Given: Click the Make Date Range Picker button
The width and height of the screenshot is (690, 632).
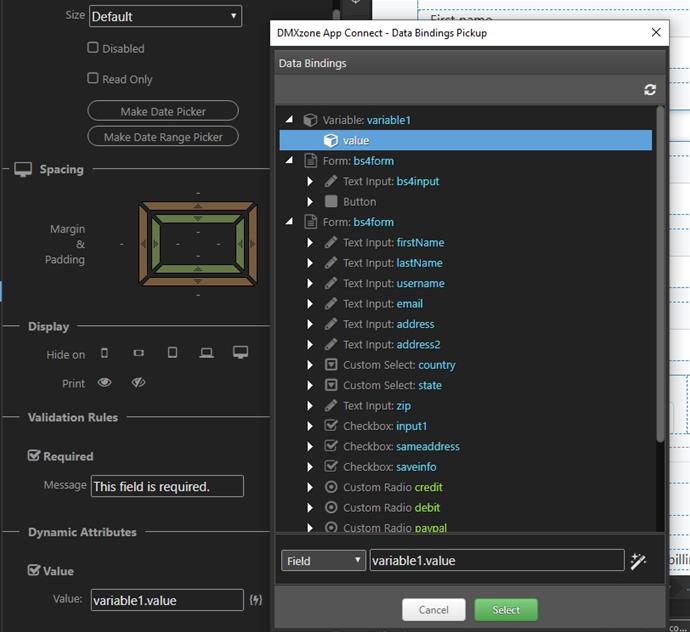Looking at the screenshot, I should click(x=163, y=137).
